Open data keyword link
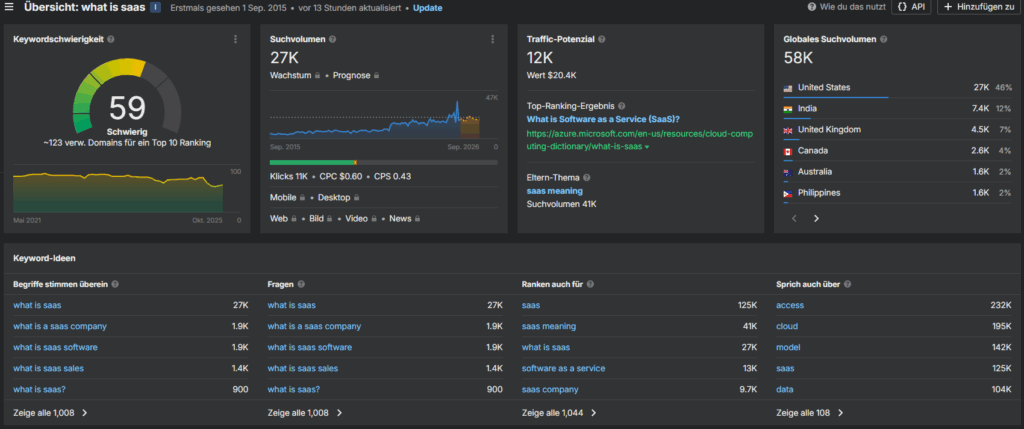 point(785,390)
